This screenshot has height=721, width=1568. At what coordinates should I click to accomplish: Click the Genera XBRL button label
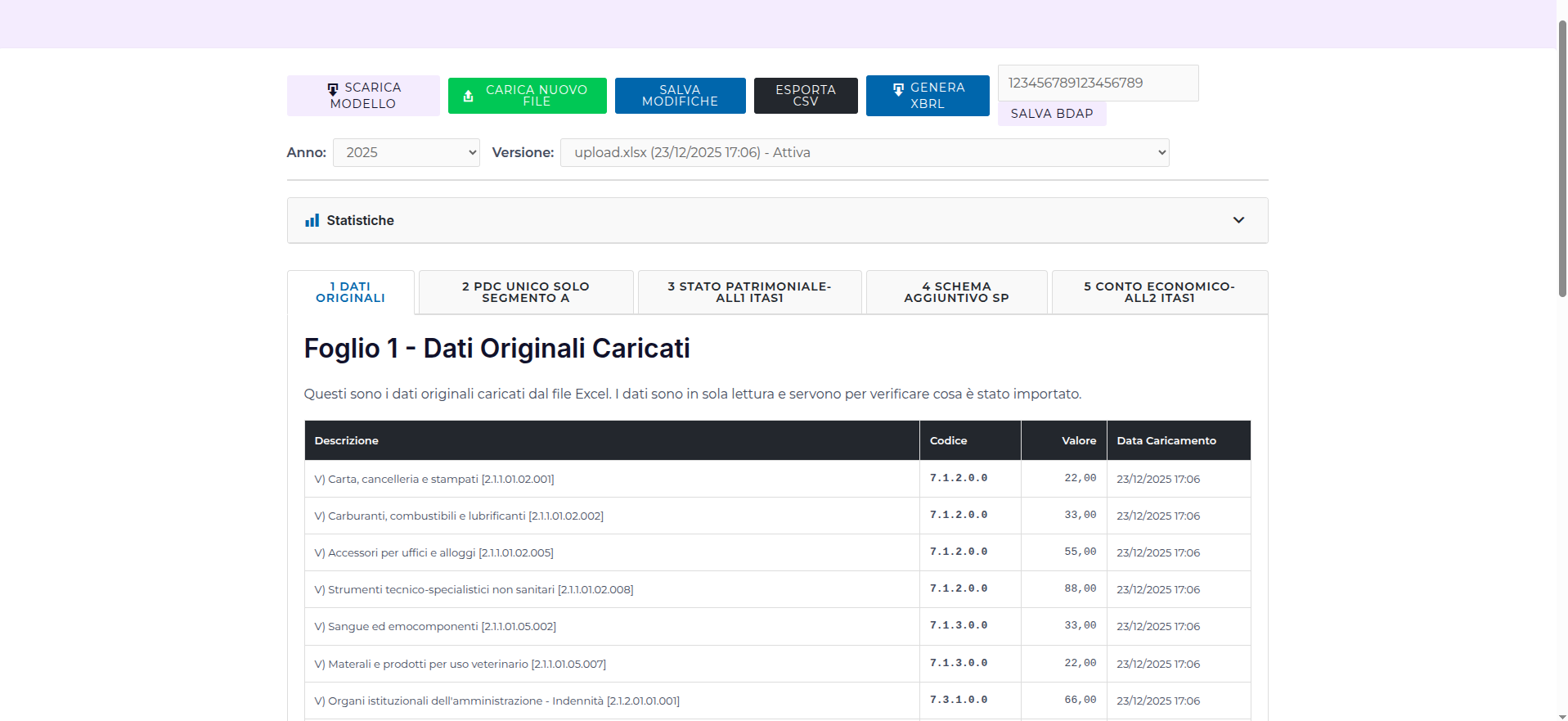pos(937,96)
